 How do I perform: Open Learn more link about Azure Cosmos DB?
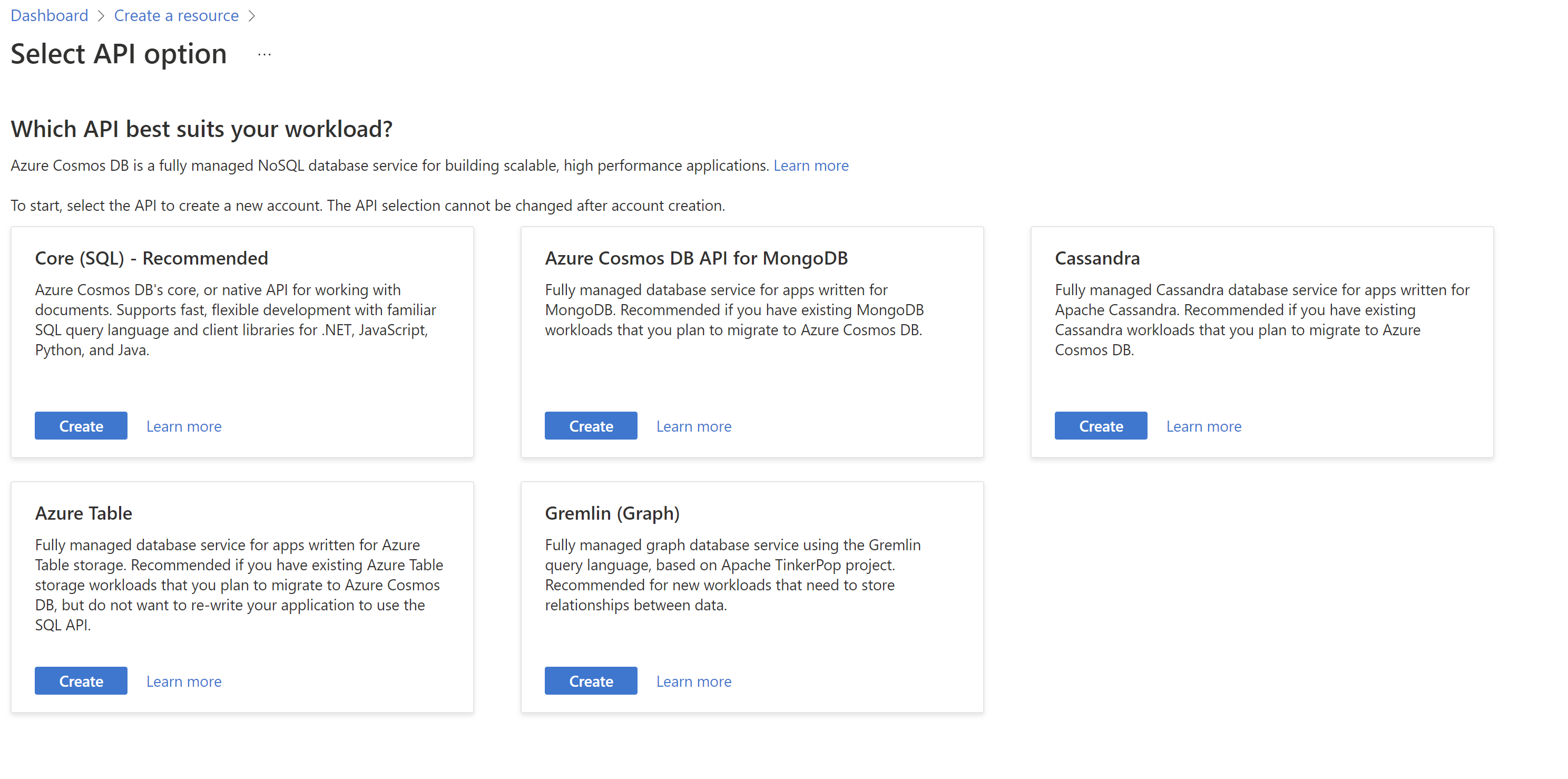(x=811, y=165)
